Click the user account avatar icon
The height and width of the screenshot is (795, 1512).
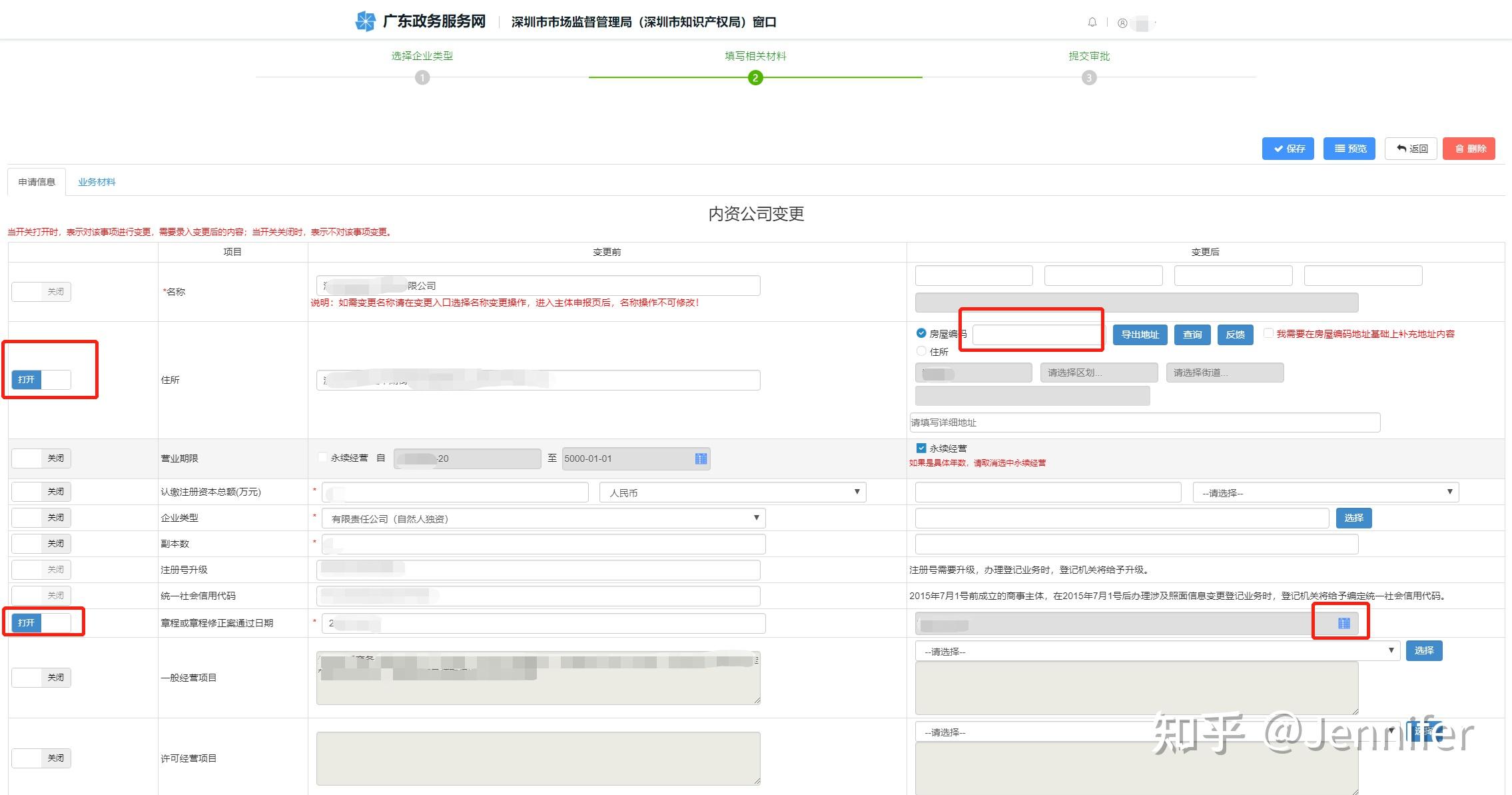(1122, 23)
